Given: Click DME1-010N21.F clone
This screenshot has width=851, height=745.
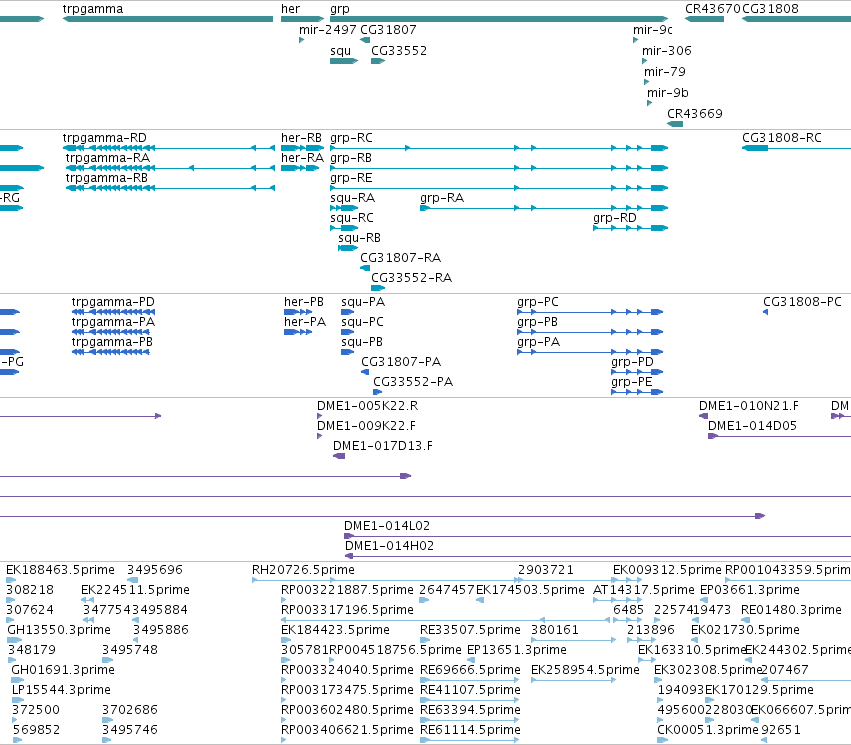Looking at the screenshot, I should 703,416.
